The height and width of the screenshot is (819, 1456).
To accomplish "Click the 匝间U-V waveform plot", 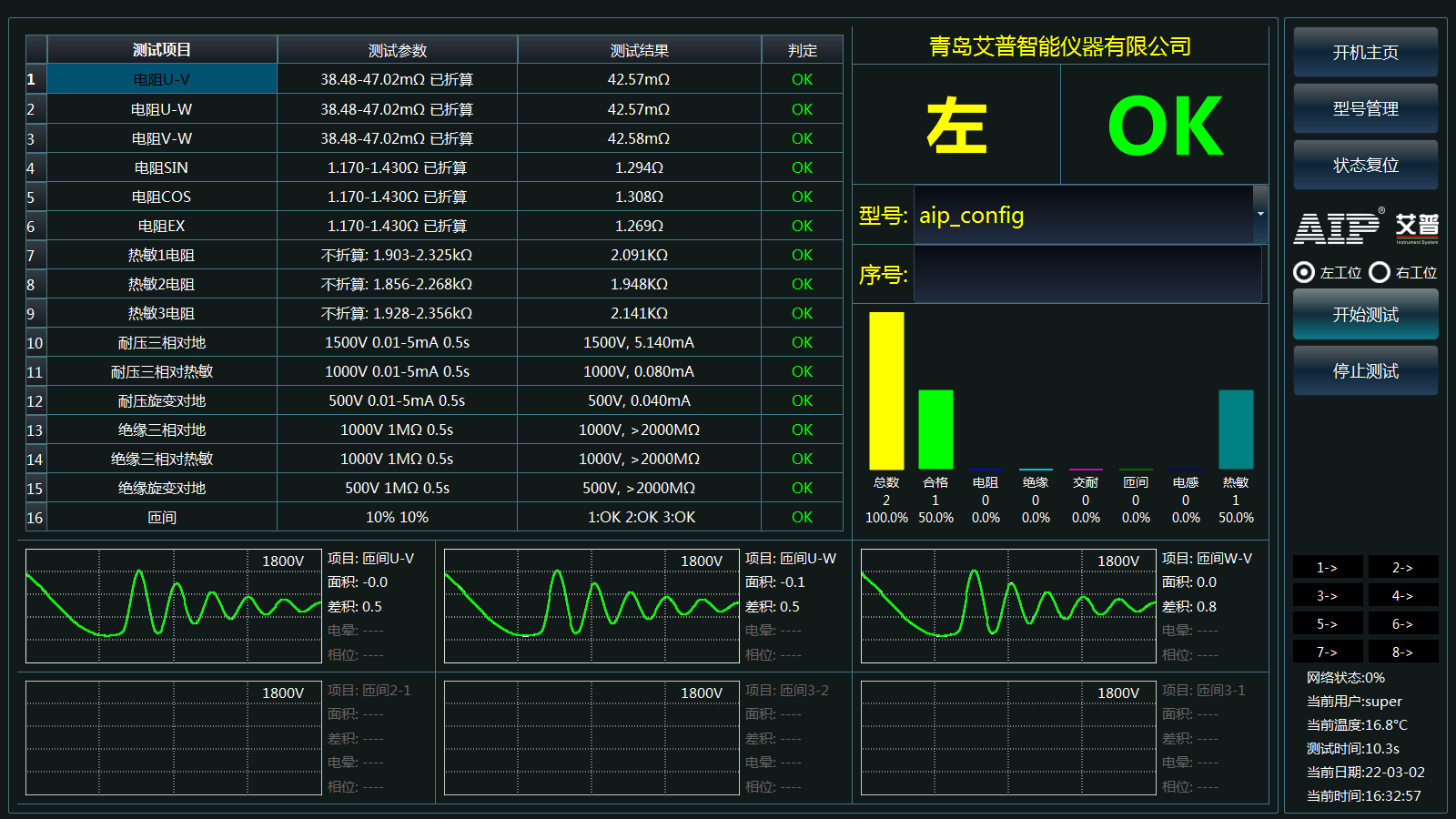I will coord(171,606).
